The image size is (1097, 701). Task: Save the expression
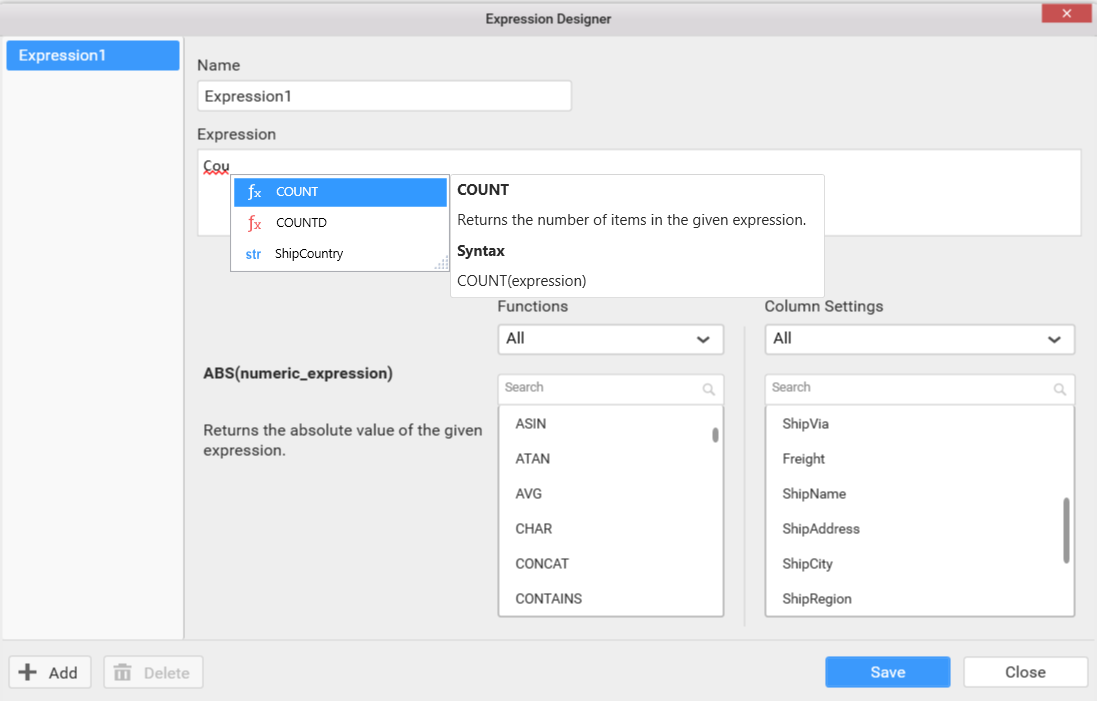tap(887, 672)
